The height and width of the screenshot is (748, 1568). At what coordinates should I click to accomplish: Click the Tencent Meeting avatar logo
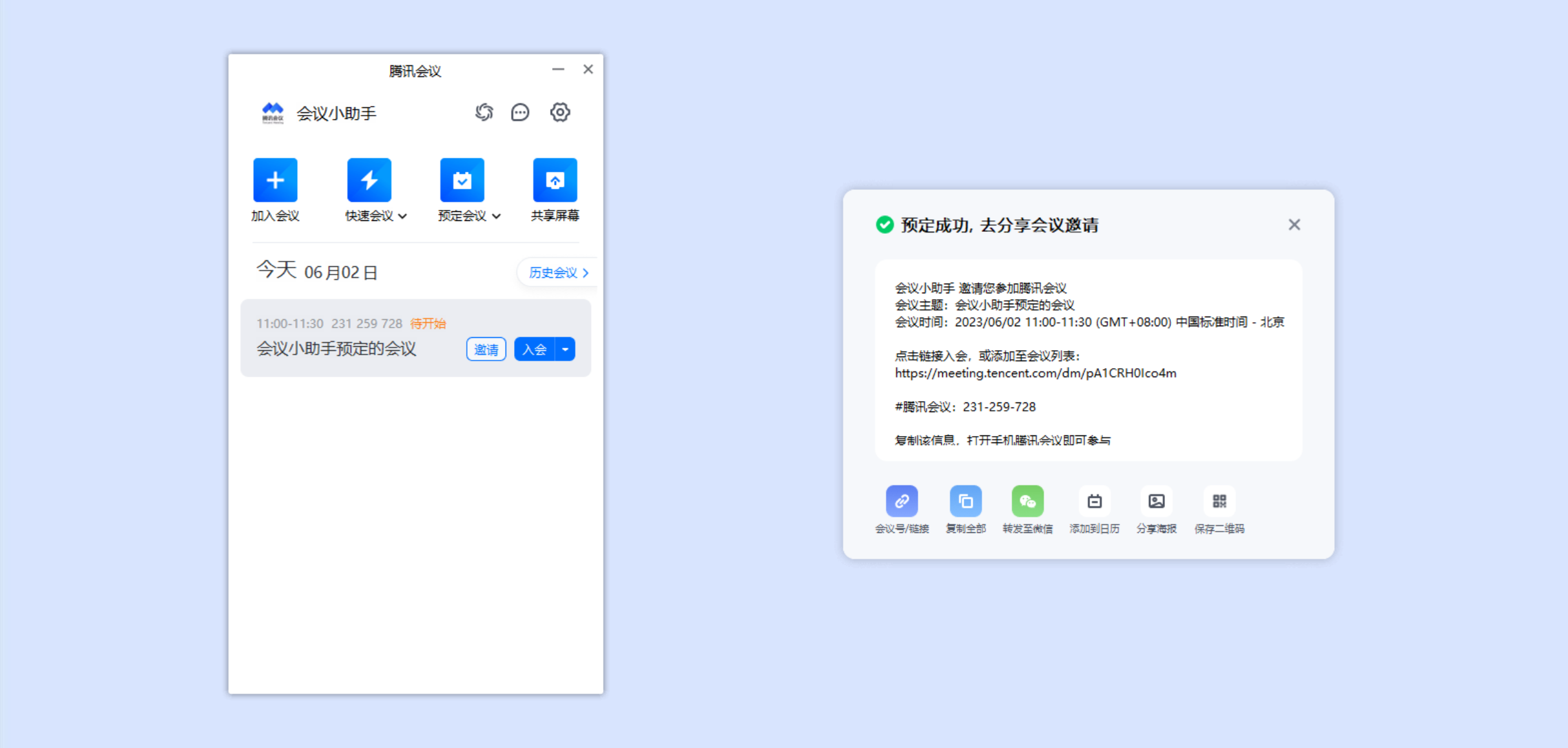[273, 112]
